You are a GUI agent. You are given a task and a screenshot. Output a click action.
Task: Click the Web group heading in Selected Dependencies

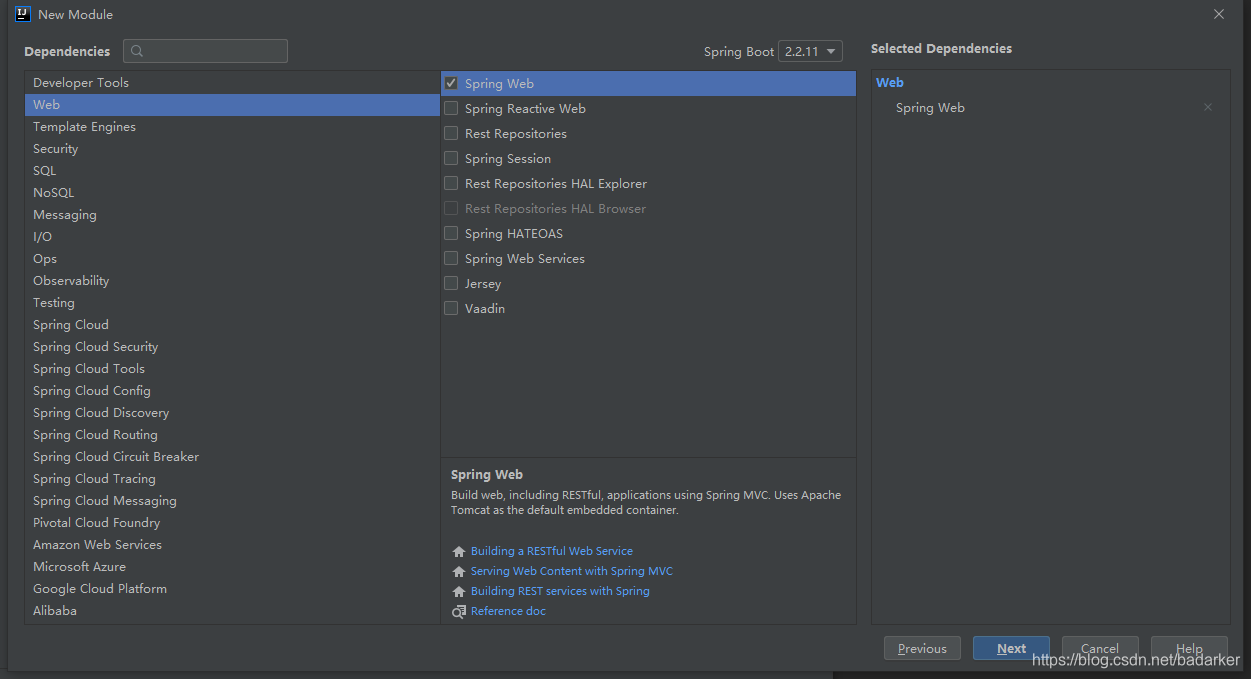(x=890, y=83)
